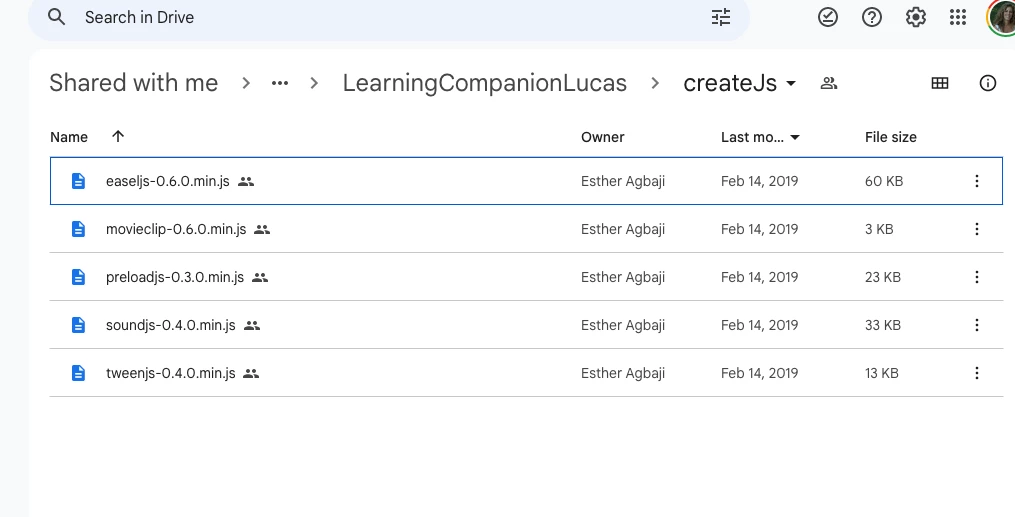Open the Google account profile avatar
Image resolution: width=1015 pixels, height=517 pixels.
pyautogui.click(x=1002, y=17)
